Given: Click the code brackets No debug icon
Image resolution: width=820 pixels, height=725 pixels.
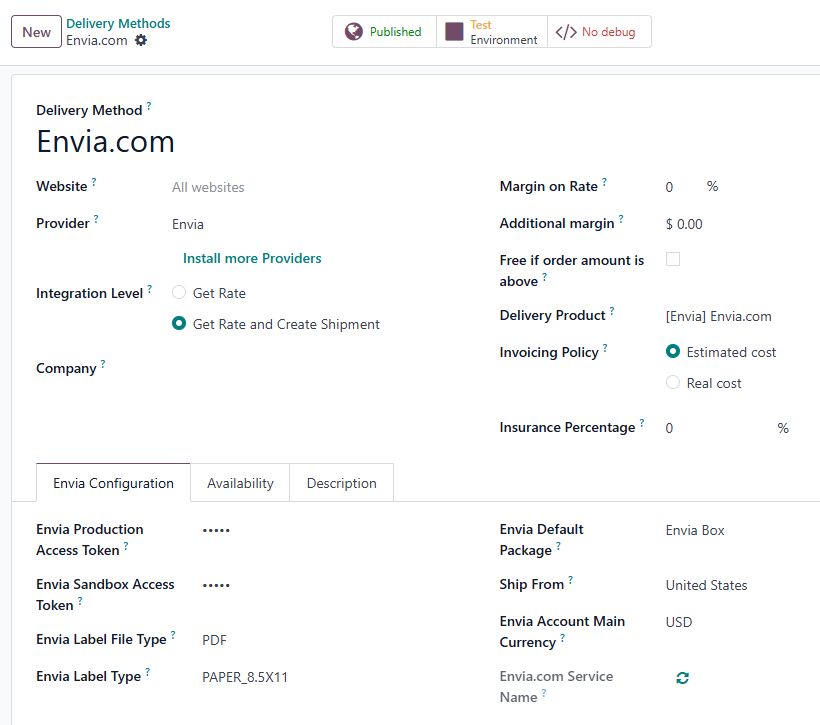Looking at the screenshot, I should (x=566, y=32).
